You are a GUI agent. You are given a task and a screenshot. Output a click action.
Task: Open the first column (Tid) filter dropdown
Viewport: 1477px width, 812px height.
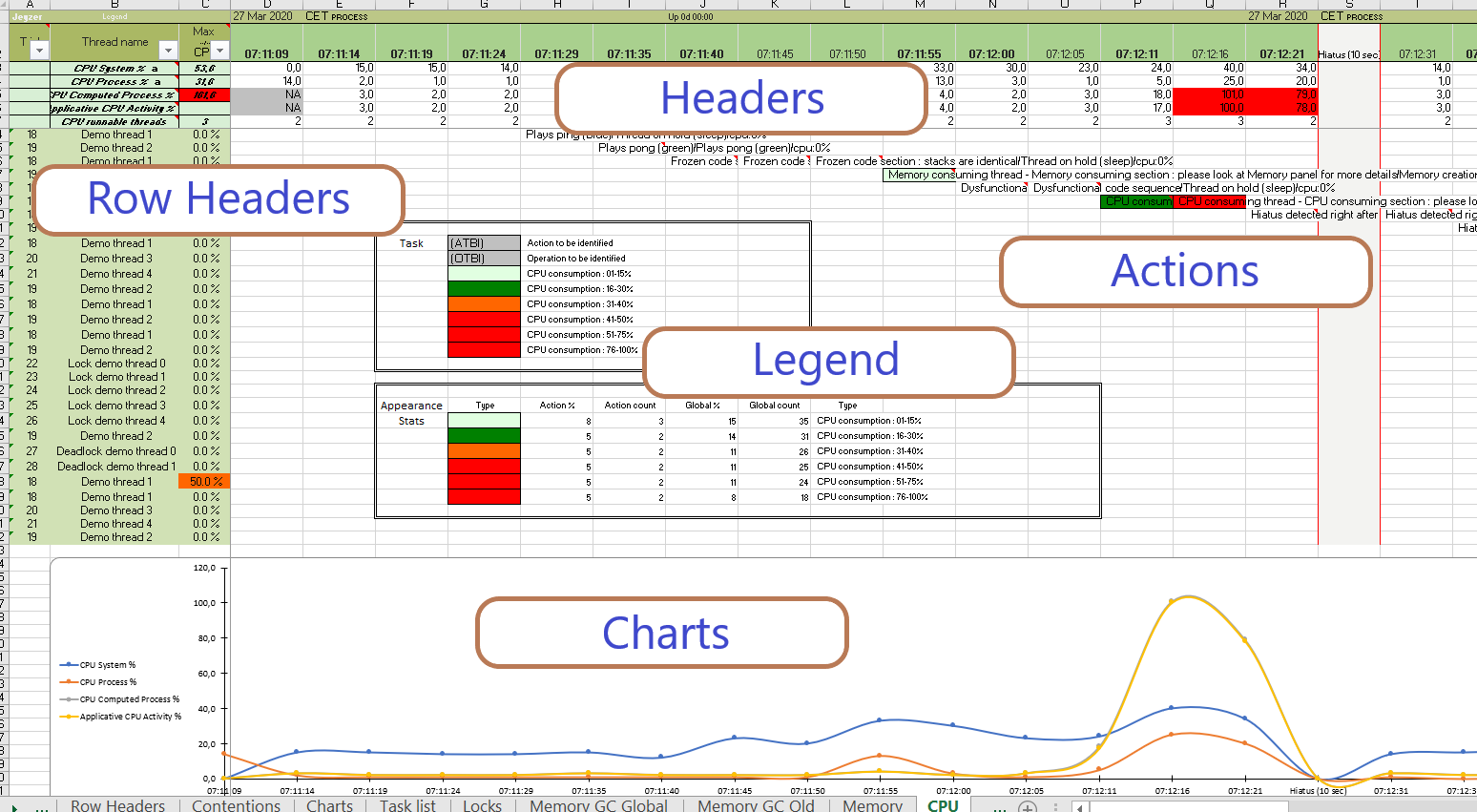coord(39,51)
